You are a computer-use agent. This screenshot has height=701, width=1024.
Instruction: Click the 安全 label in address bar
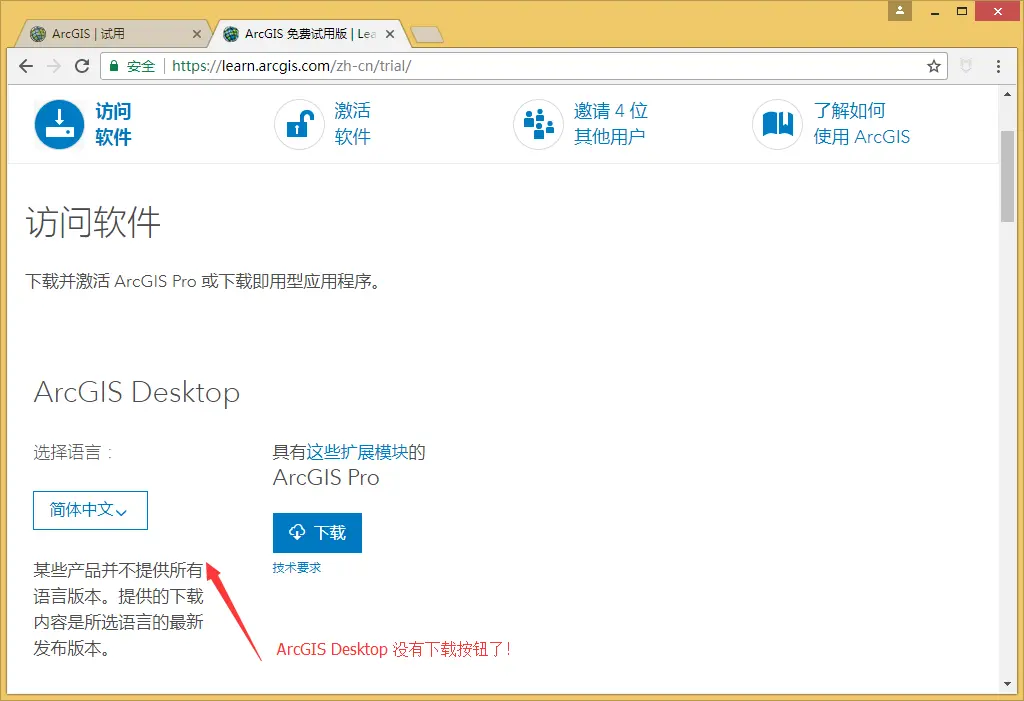pos(141,66)
